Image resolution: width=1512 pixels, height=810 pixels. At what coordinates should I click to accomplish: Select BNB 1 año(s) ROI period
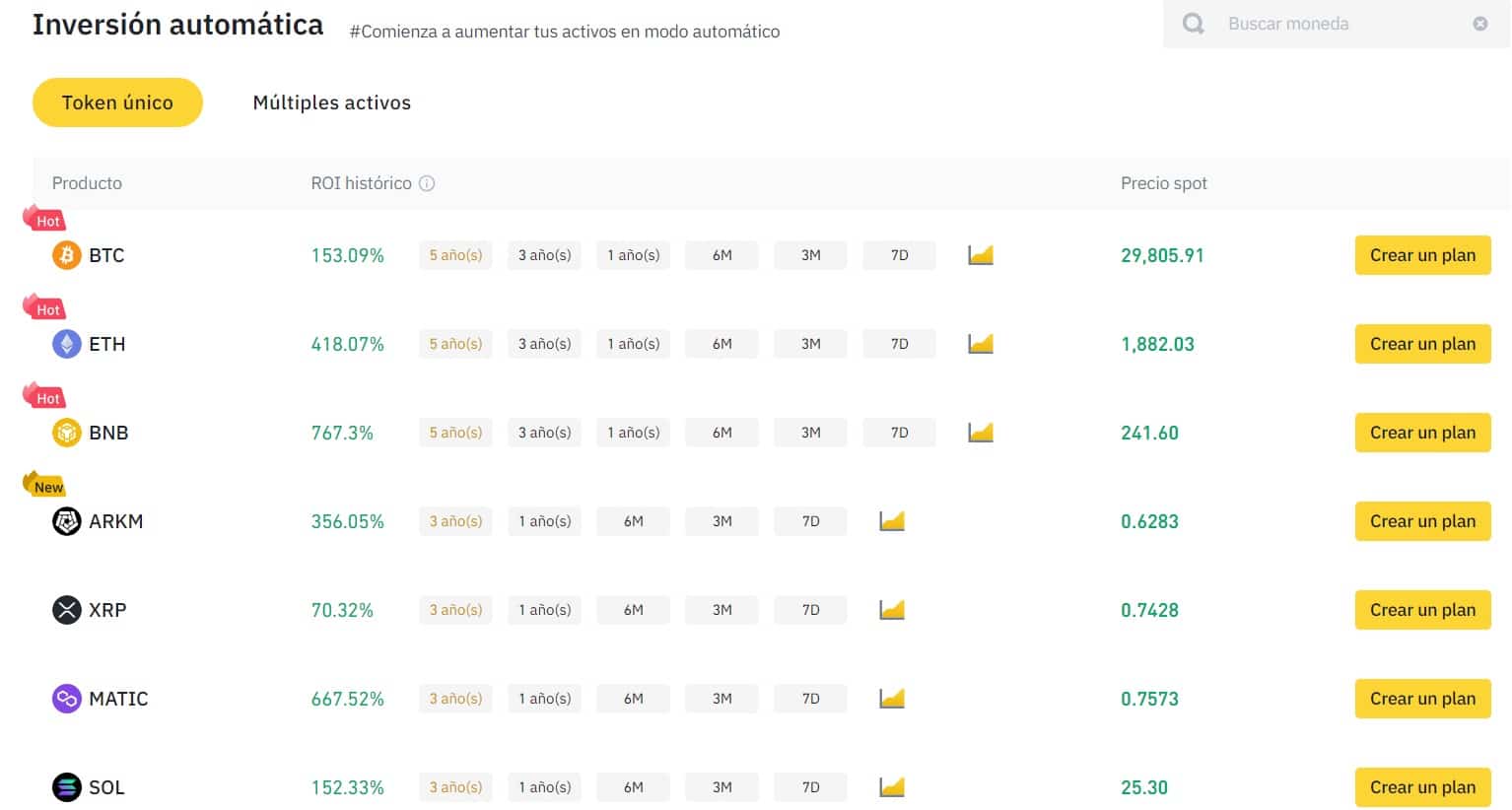(633, 433)
